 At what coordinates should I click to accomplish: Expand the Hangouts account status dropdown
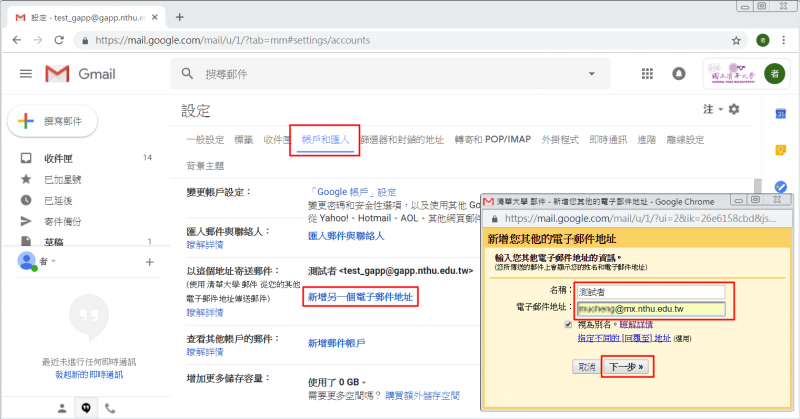click(x=53, y=261)
